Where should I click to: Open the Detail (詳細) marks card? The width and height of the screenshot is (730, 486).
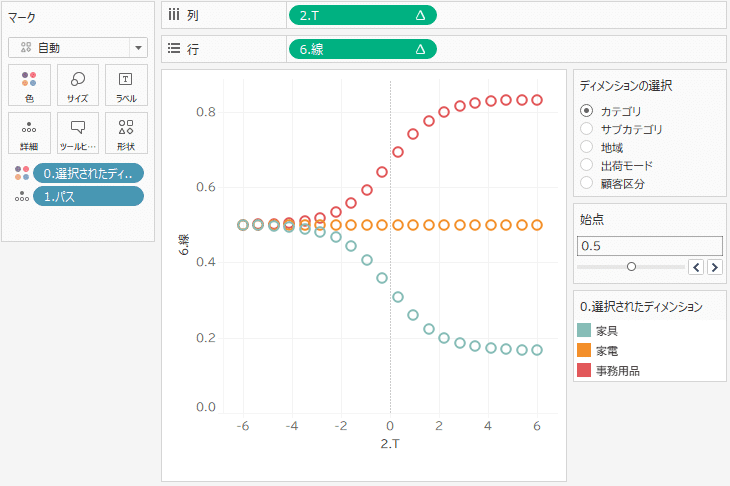coord(29,132)
